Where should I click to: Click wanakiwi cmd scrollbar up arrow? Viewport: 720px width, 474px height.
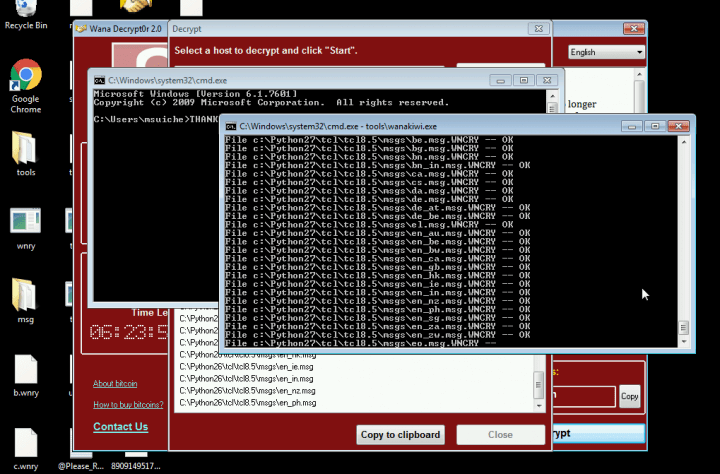(x=684, y=143)
